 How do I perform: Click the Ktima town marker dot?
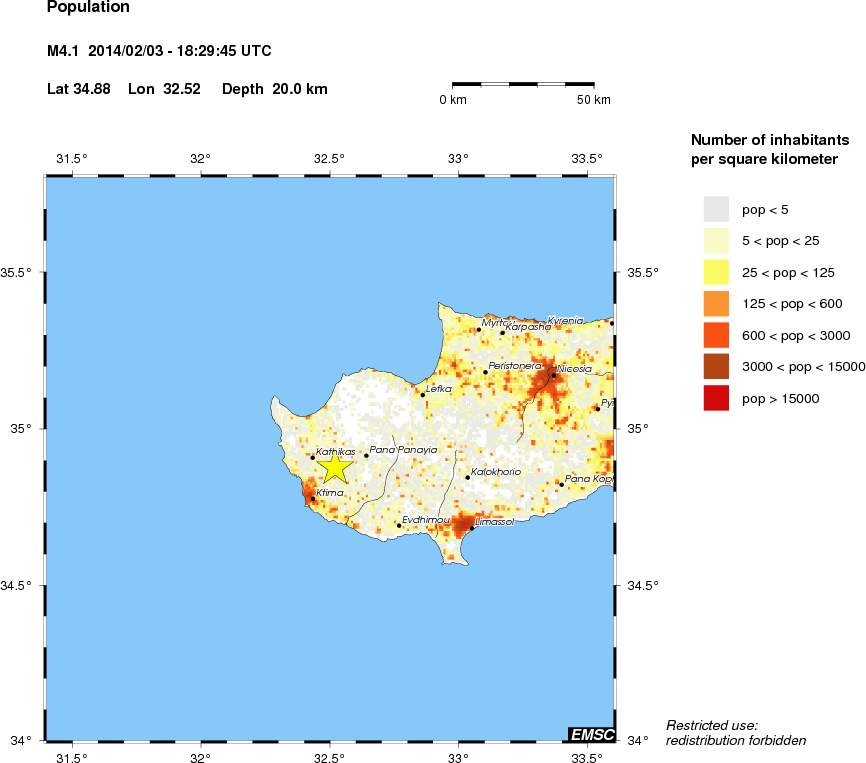tap(313, 498)
